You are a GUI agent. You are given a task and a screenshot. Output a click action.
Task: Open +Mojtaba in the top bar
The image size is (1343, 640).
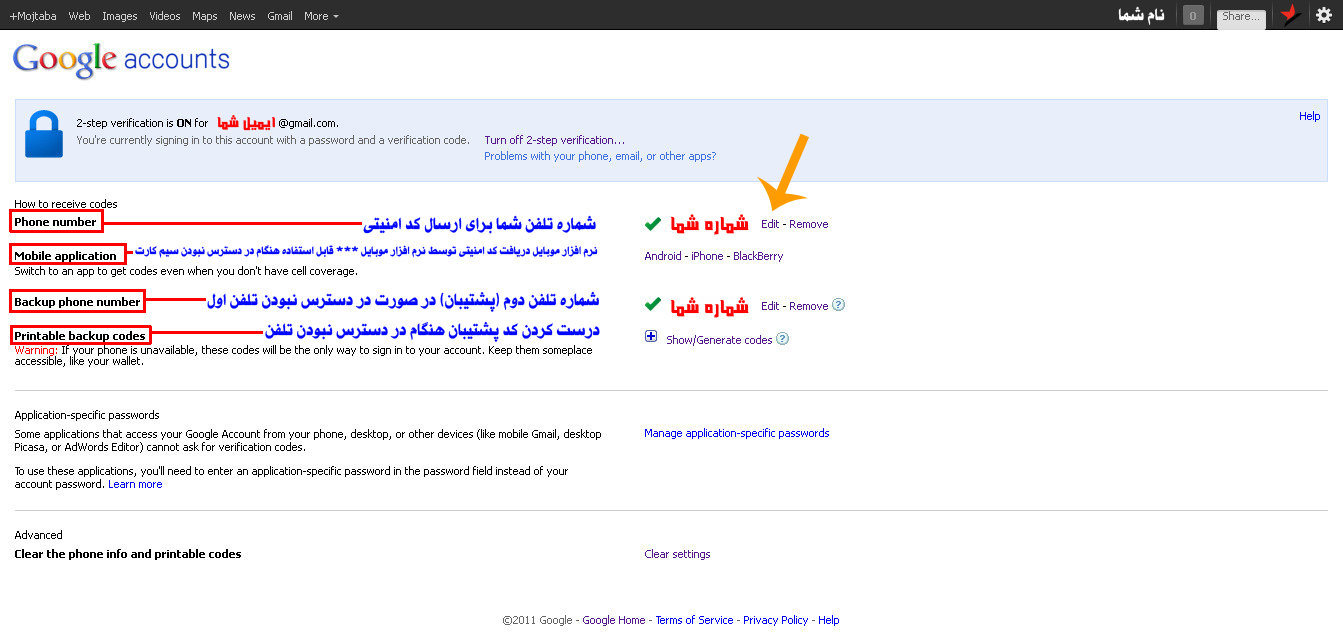click(x=33, y=16)
